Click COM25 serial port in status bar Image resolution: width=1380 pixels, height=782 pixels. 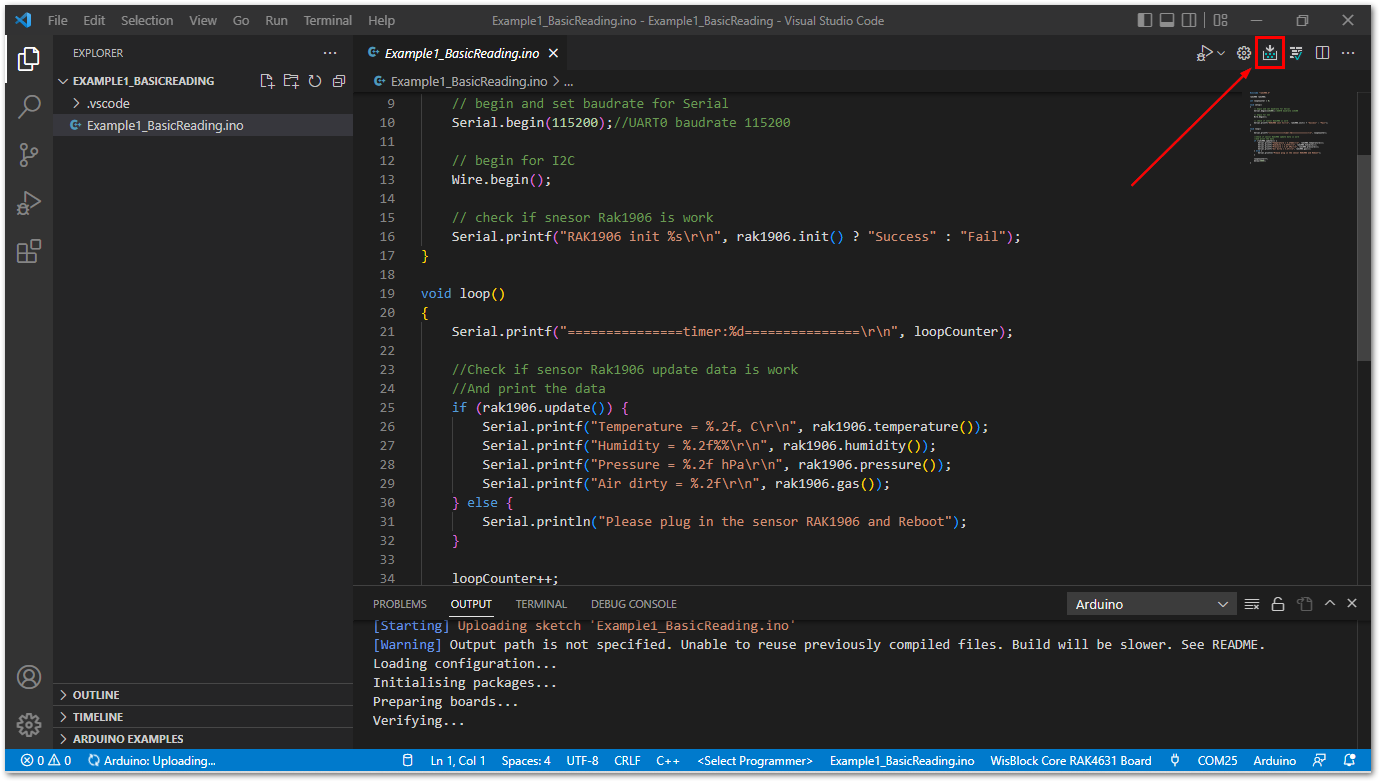pyautogui.click(x=1217, y=761)
